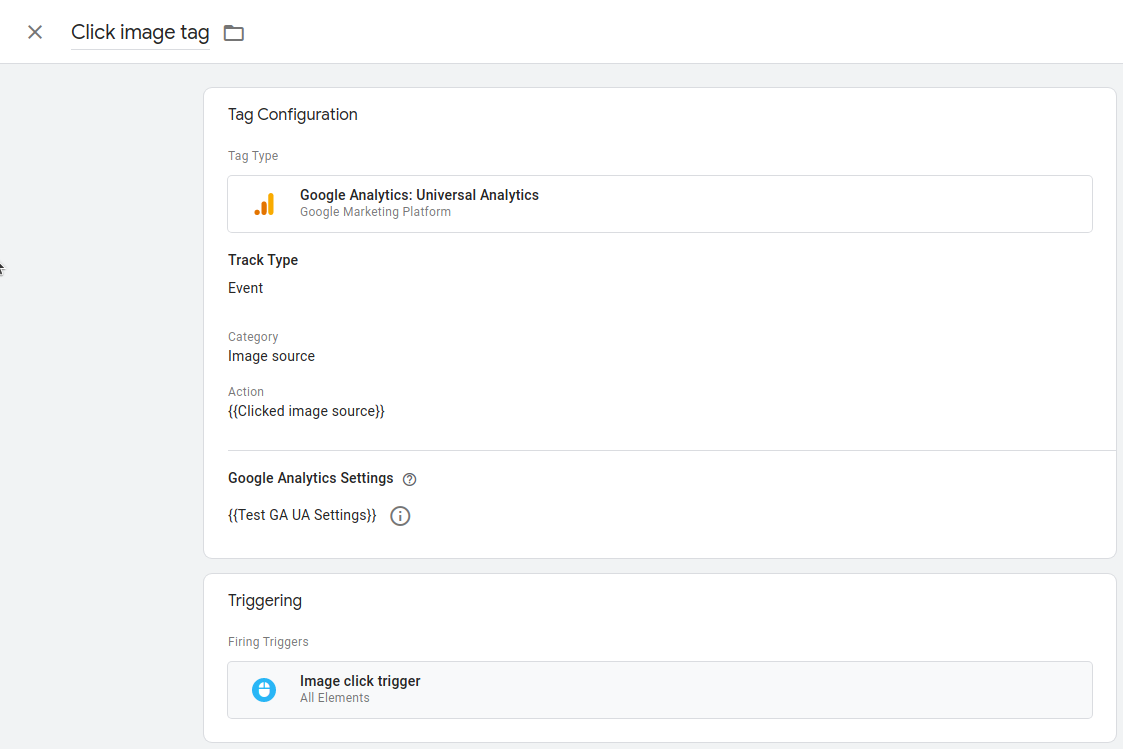Click the 'Track Type' label
The width and height of the screenshot is (1123, 749).
point(263,260)
